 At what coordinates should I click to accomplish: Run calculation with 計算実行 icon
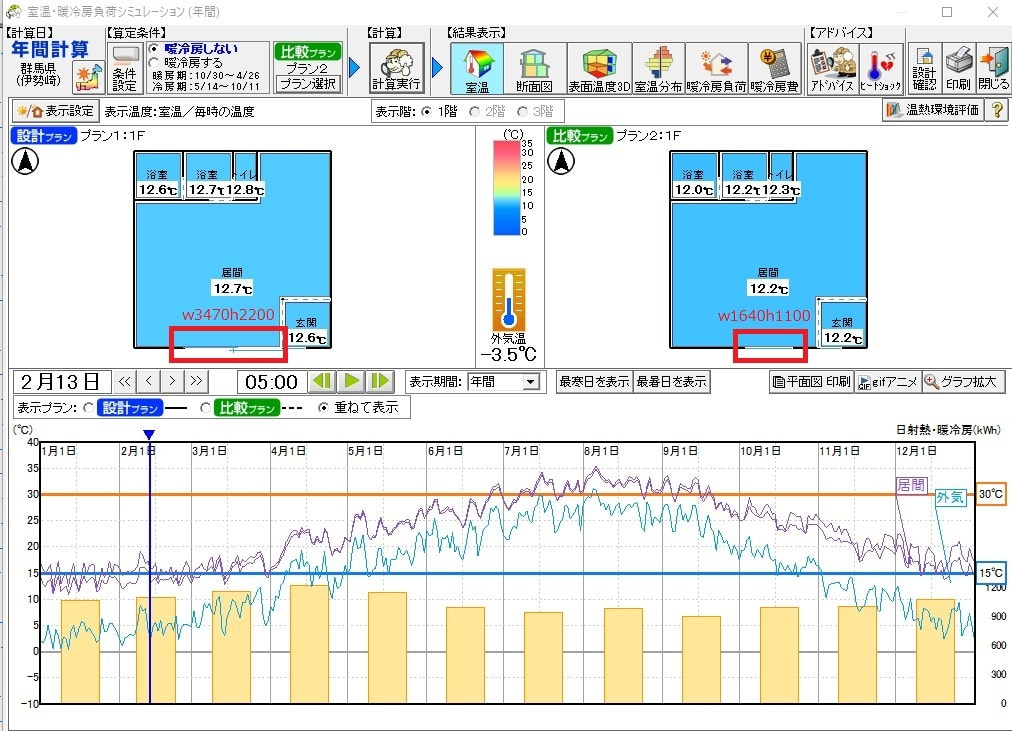tap(396, 68)
